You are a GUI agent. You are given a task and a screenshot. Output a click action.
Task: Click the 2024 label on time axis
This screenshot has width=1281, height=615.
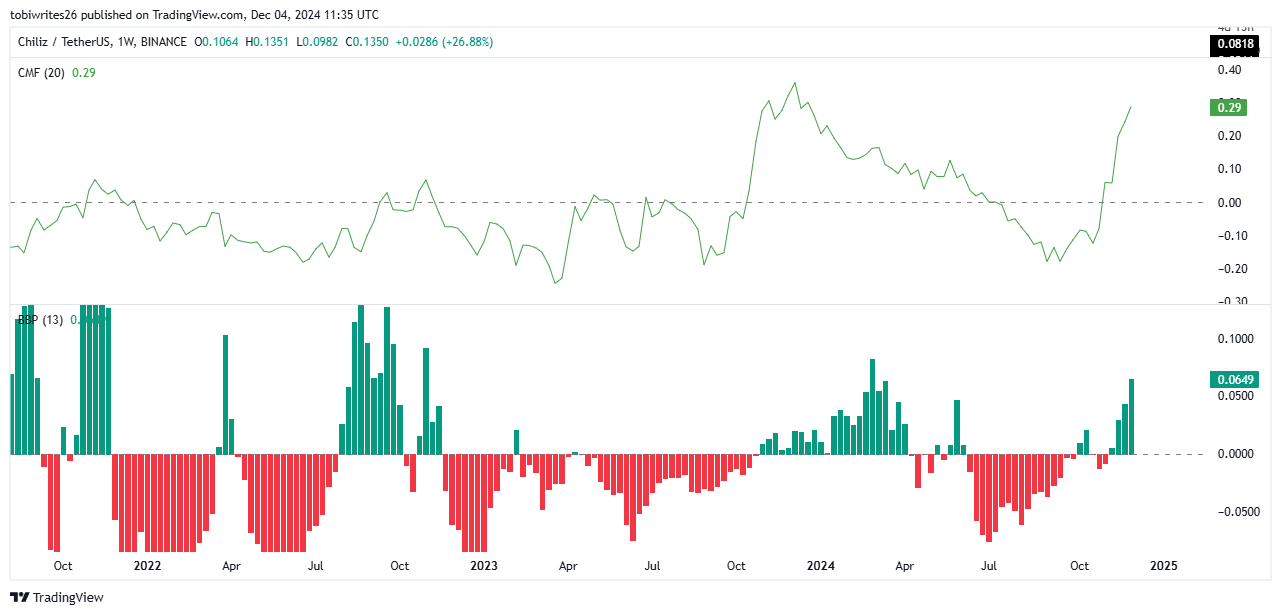[821, 566]
